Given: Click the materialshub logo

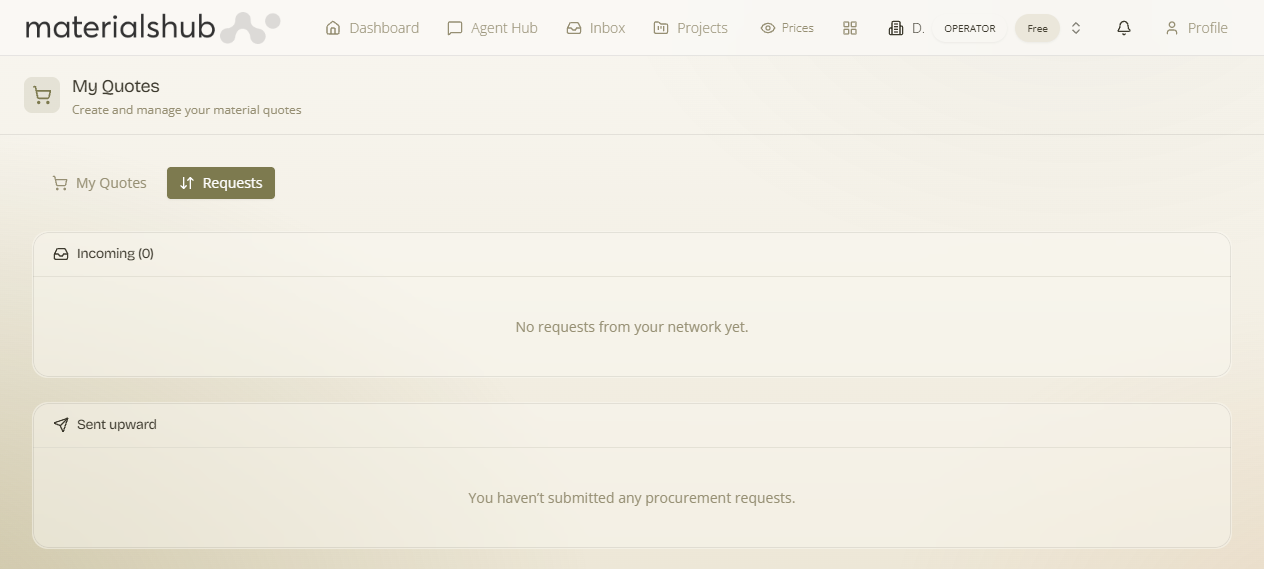Looking at the screenshot, I should coord(152,27).
